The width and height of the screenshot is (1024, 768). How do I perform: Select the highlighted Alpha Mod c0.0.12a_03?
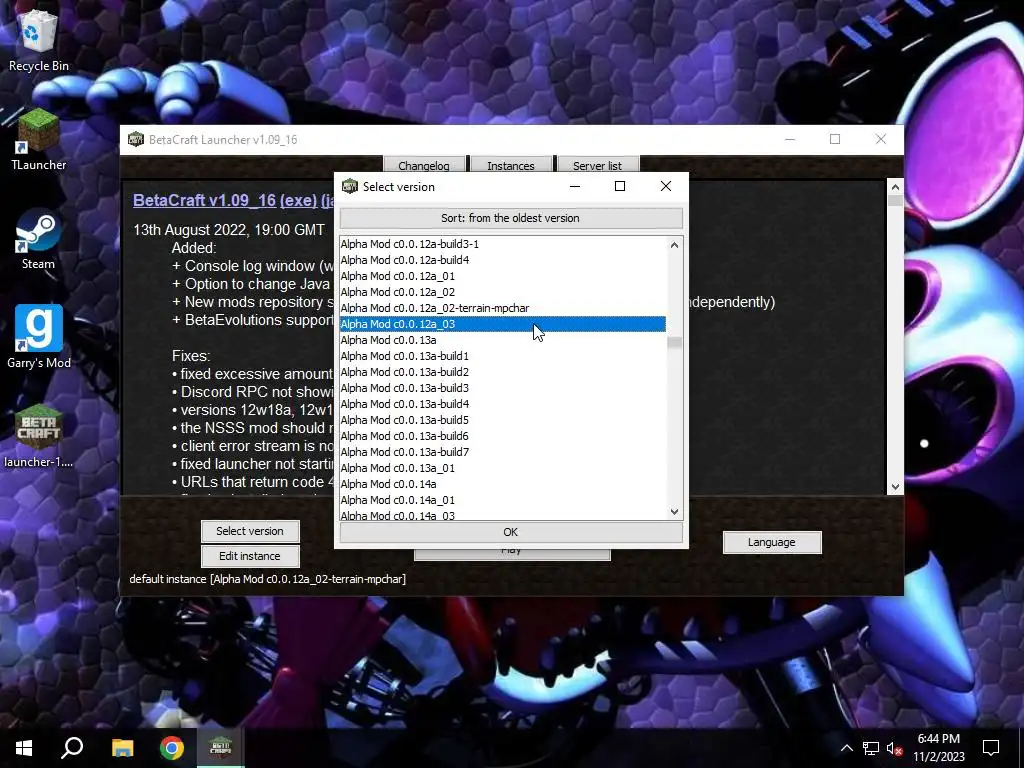click(x=502, y=324)
